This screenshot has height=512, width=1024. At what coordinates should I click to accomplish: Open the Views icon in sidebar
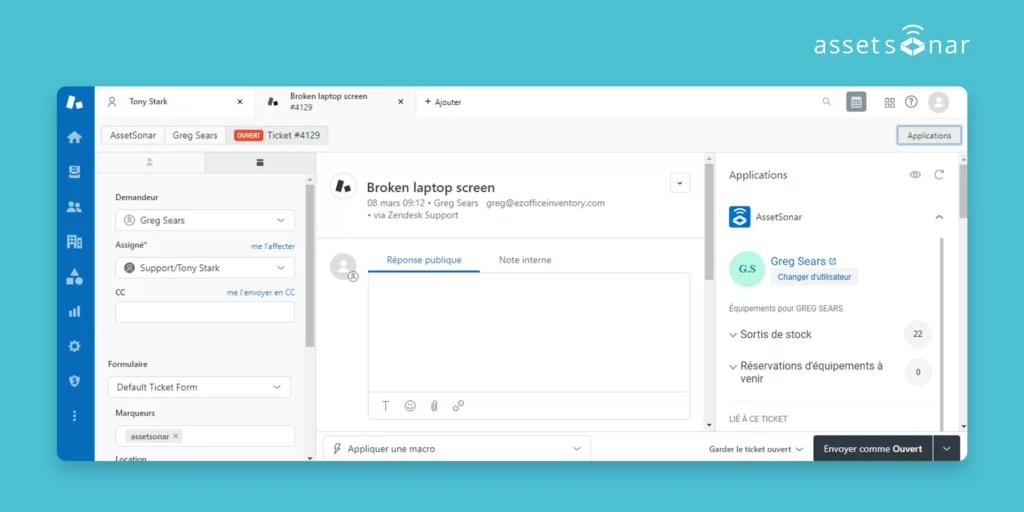(74, 172)
